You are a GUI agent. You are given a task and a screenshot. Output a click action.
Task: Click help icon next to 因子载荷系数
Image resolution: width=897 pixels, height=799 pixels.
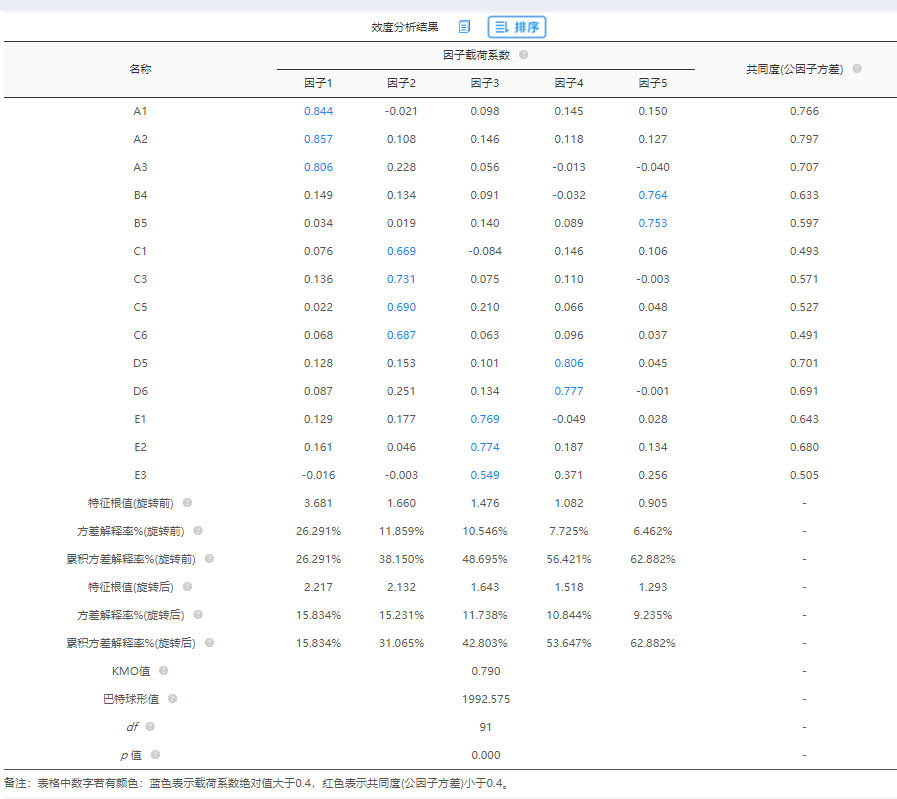coord(524,55)
